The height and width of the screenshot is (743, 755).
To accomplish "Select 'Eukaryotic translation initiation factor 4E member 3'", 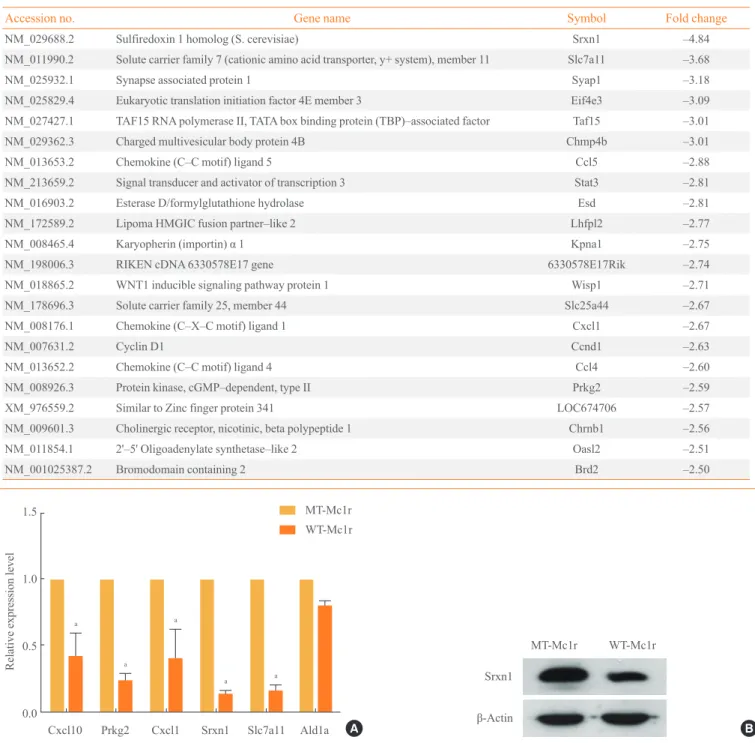I will 238,101.
